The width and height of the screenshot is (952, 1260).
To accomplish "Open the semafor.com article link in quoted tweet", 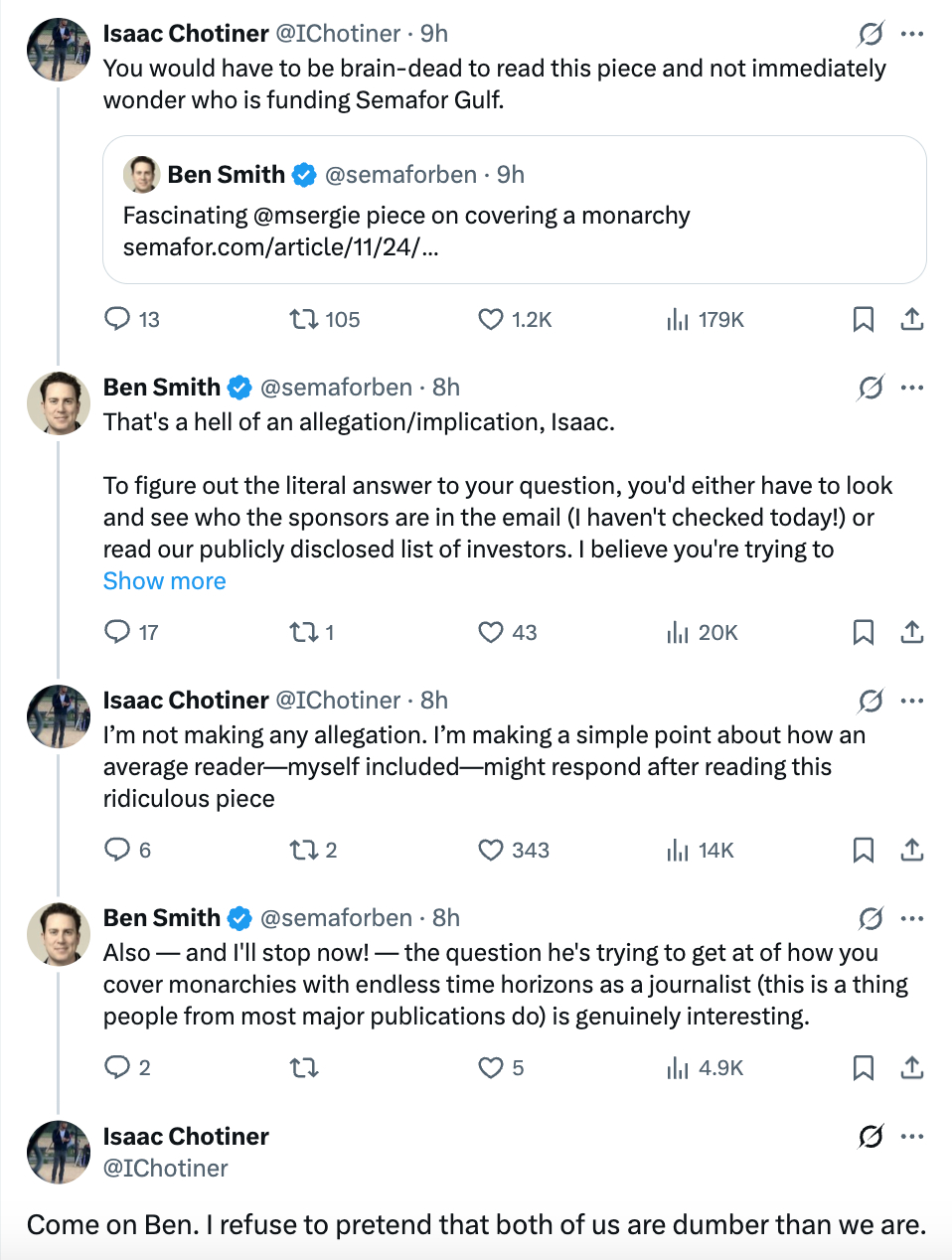I will click(280, 247).
